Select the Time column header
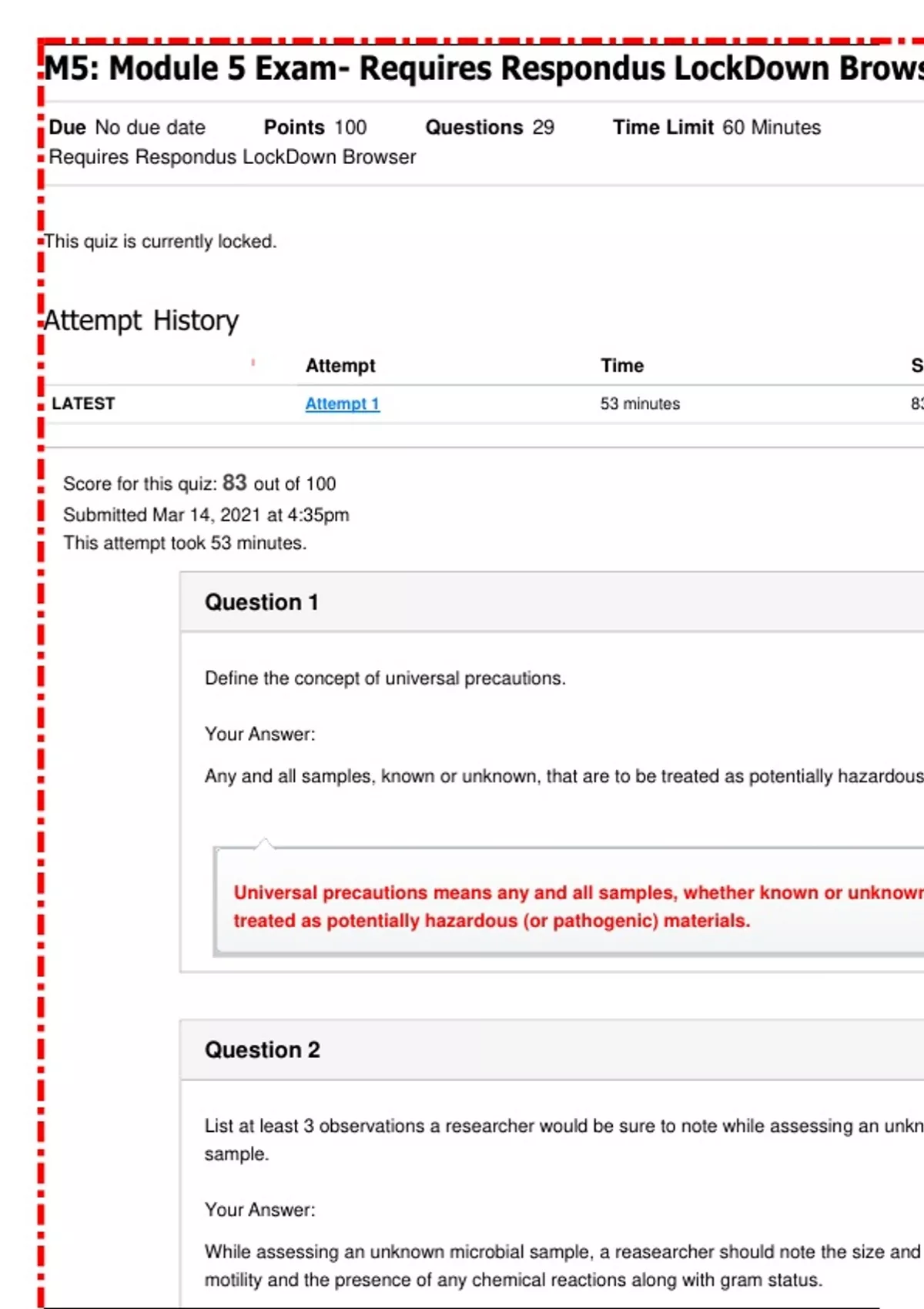Viewport: 924px width, 1309px height. [x=622, y=366]
